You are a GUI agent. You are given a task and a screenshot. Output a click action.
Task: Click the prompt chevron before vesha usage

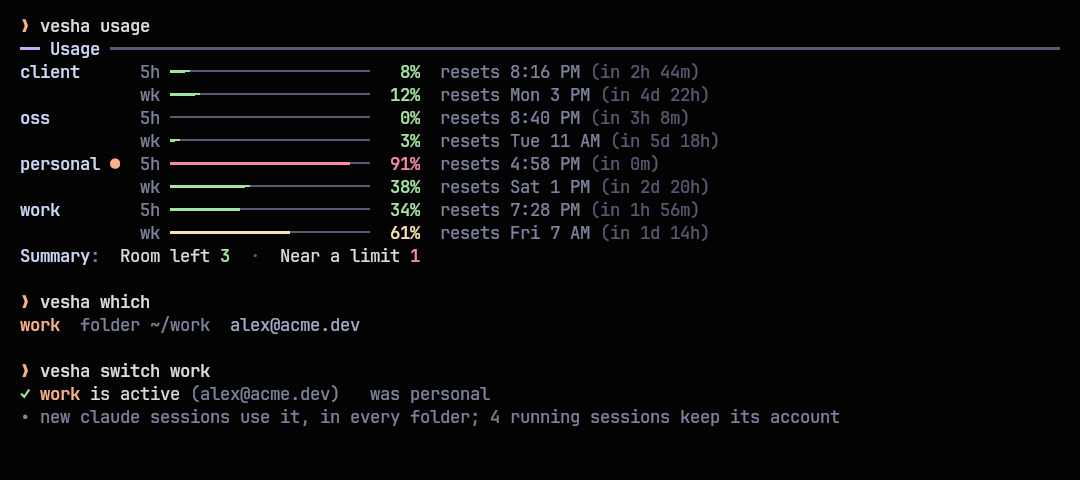point(25,27)
